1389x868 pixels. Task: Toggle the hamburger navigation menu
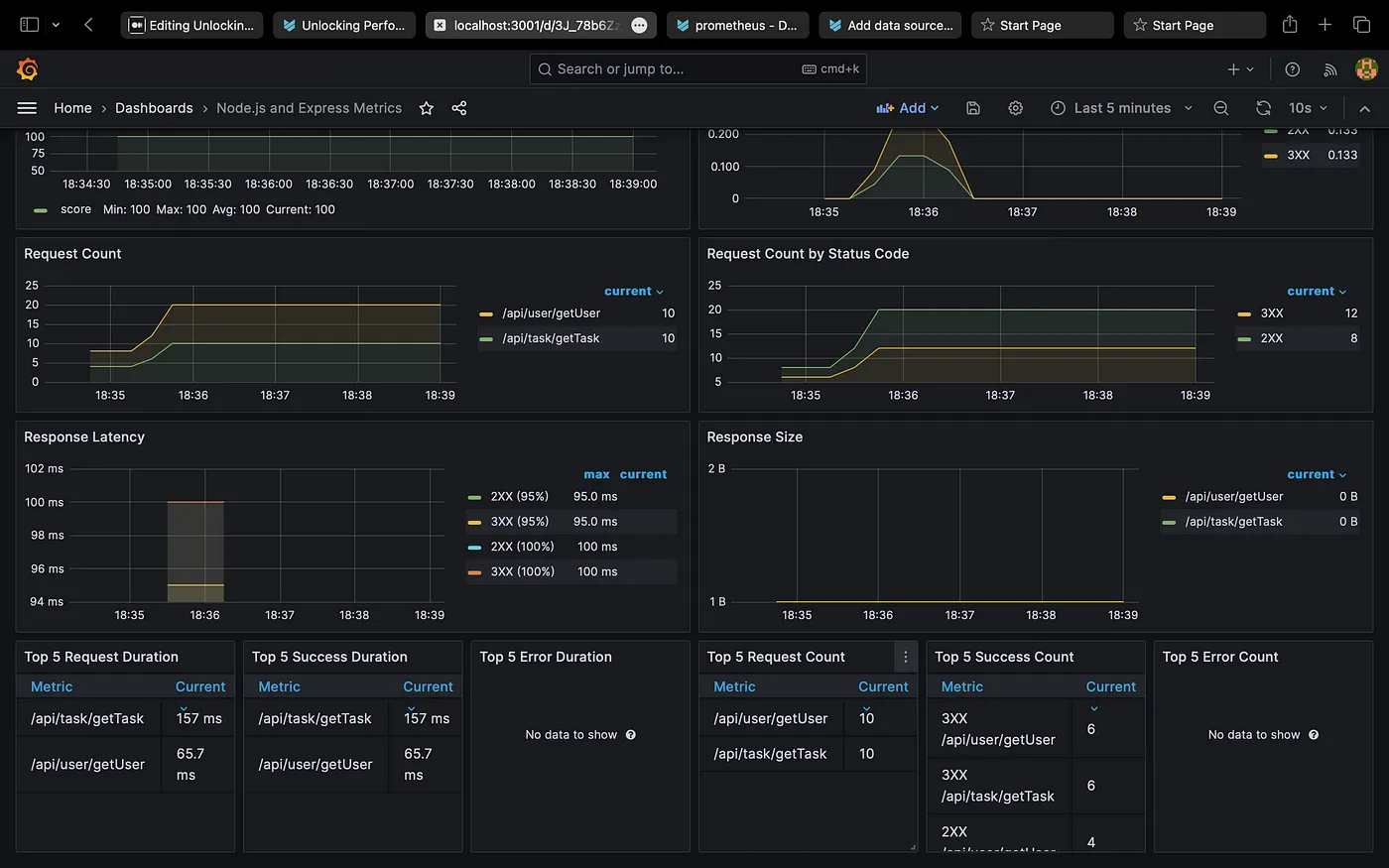tap(27, 108)
